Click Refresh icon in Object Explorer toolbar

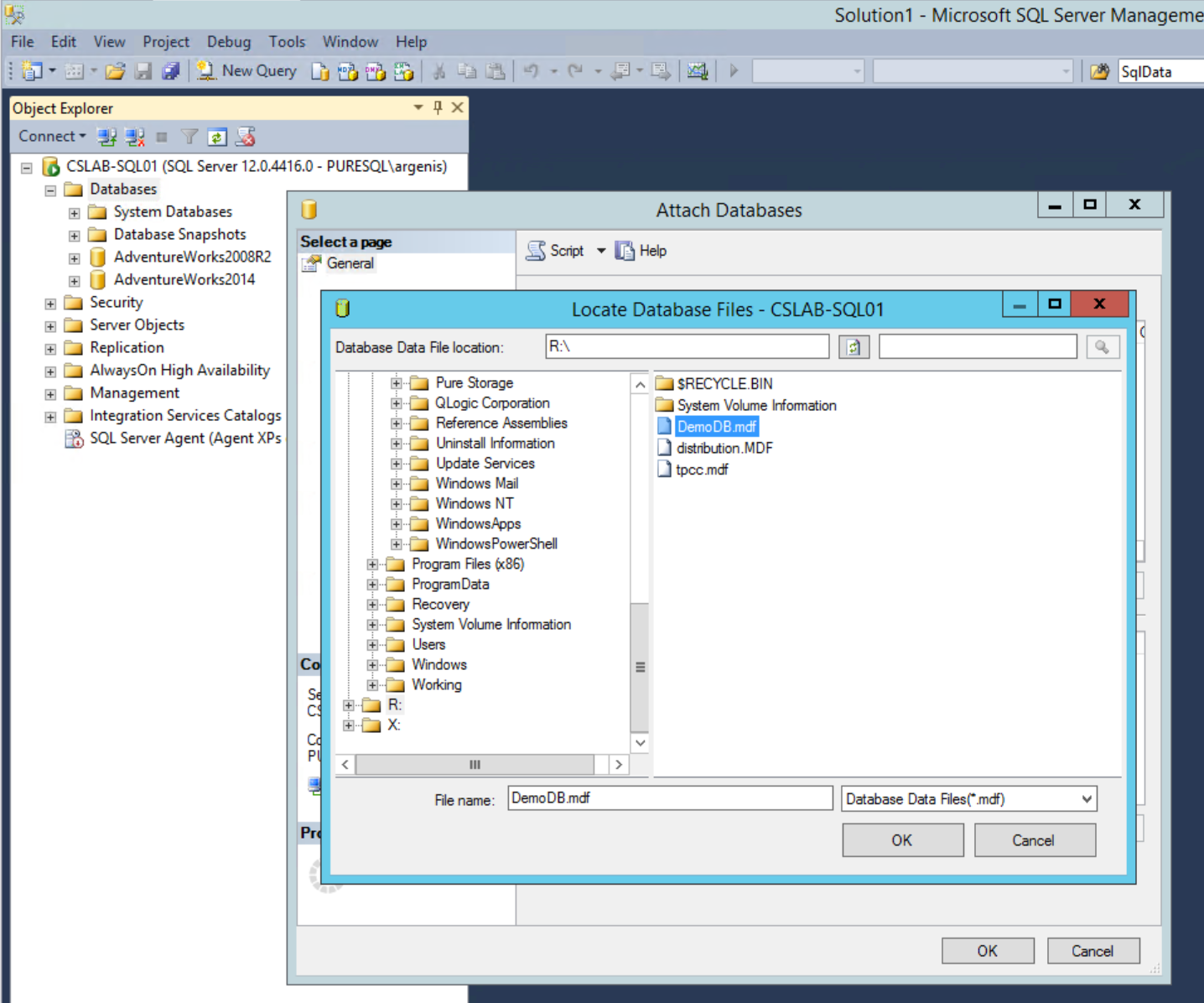[x=217, y=137]
